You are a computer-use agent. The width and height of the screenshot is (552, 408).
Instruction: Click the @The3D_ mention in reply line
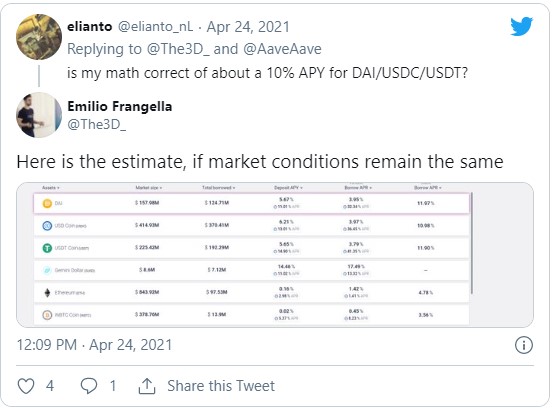tap(178, 49)
